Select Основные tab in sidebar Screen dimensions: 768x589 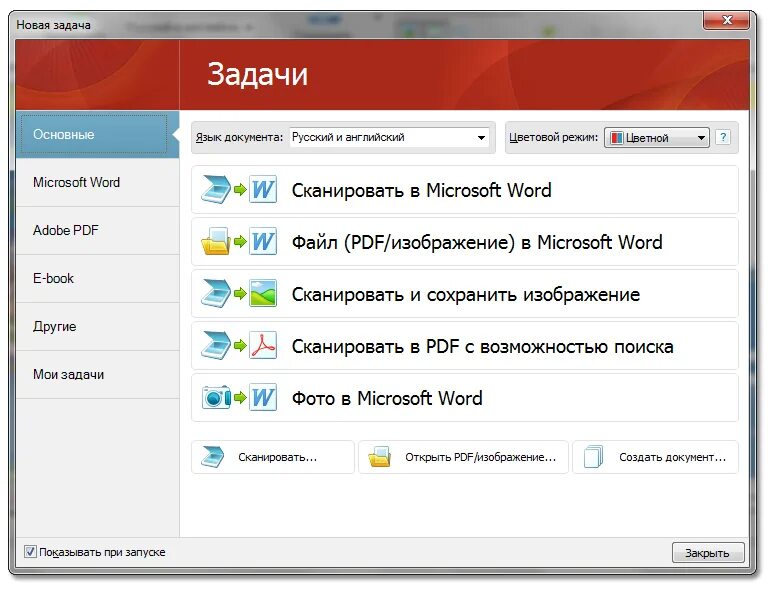pyautogui.click(x=97, y=135)
